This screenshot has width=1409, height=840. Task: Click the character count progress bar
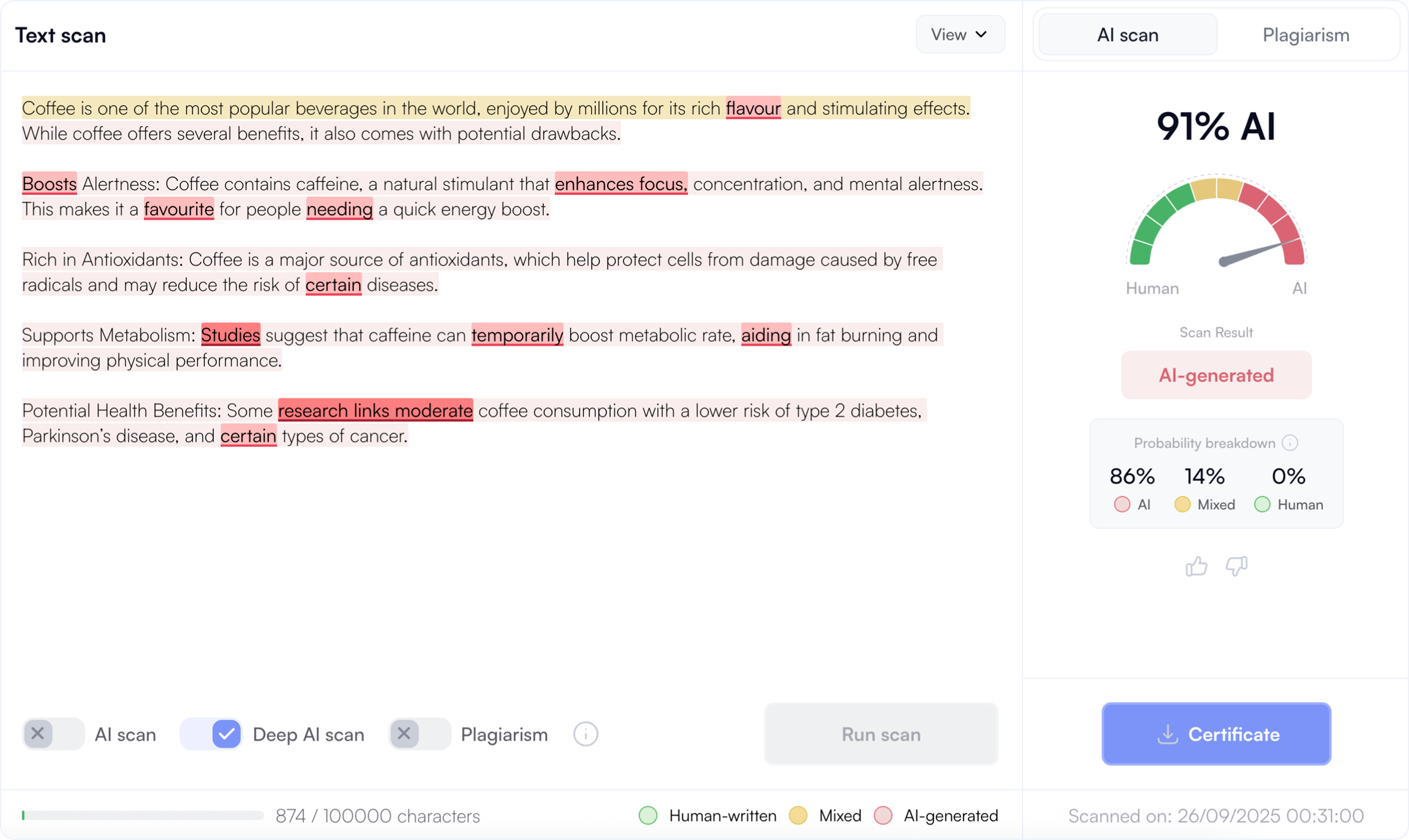[x=142, y=816]
